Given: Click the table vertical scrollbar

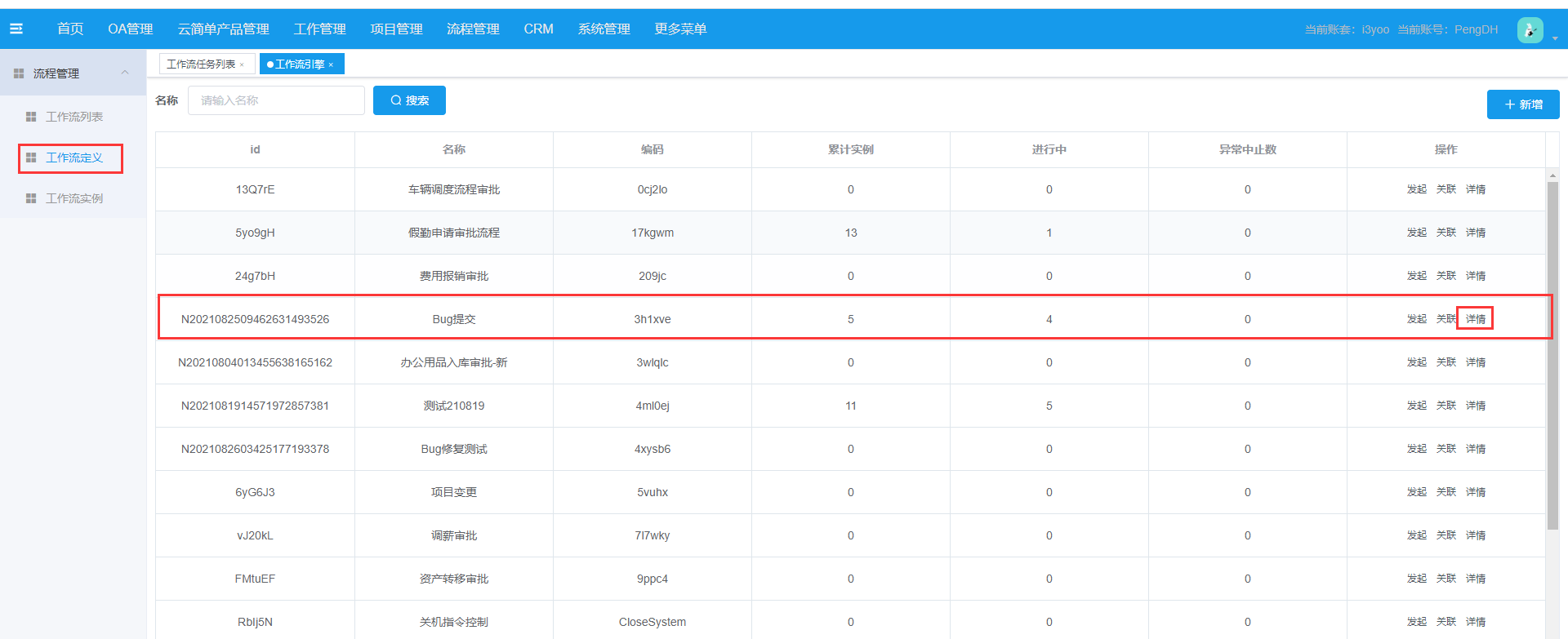Looking at the screenshot, I should point(1552,355).
